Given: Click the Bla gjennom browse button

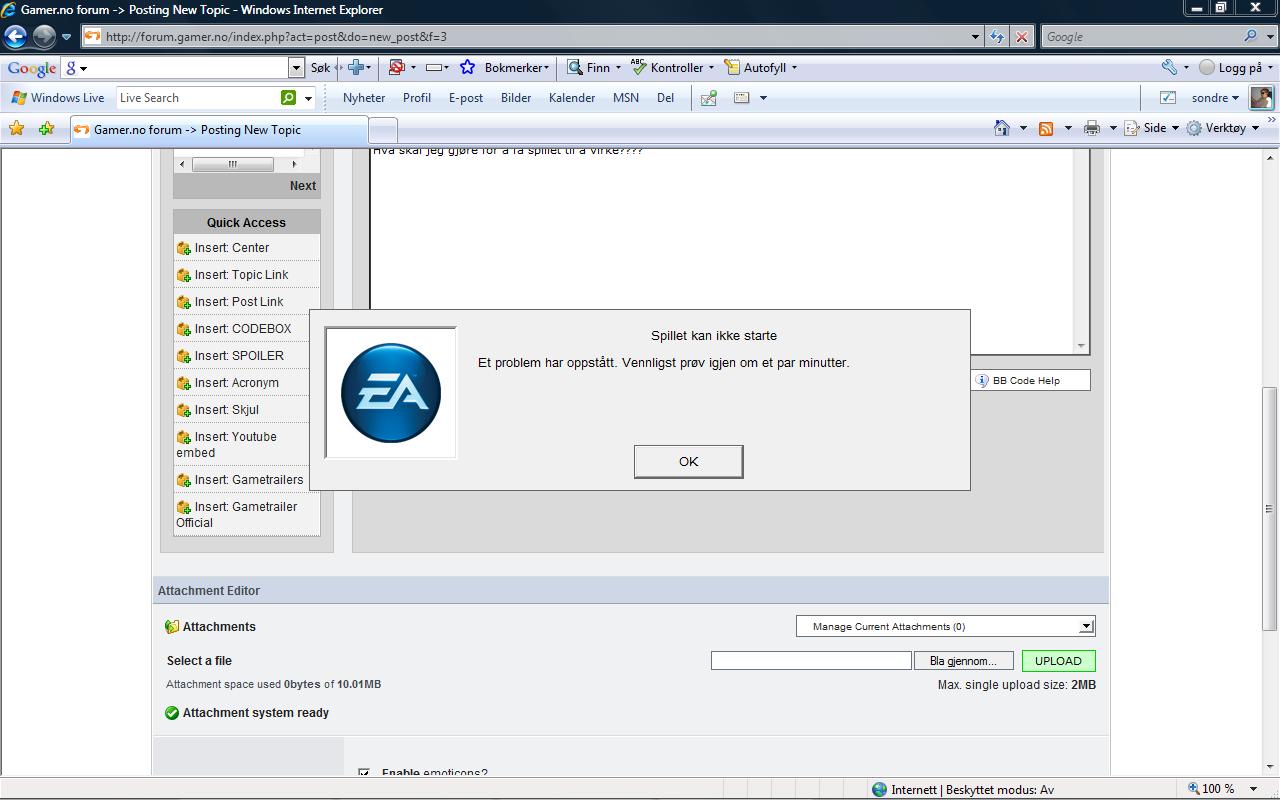Looking at the screenshot, I should pos(963,661).
